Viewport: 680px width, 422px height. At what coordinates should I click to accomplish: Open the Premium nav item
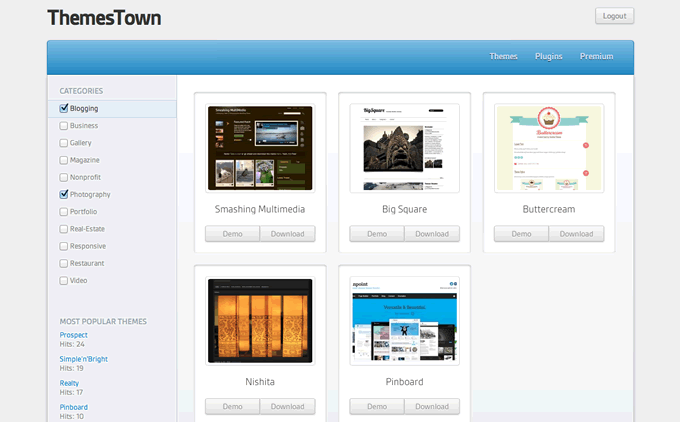click(x=597, y=56)
